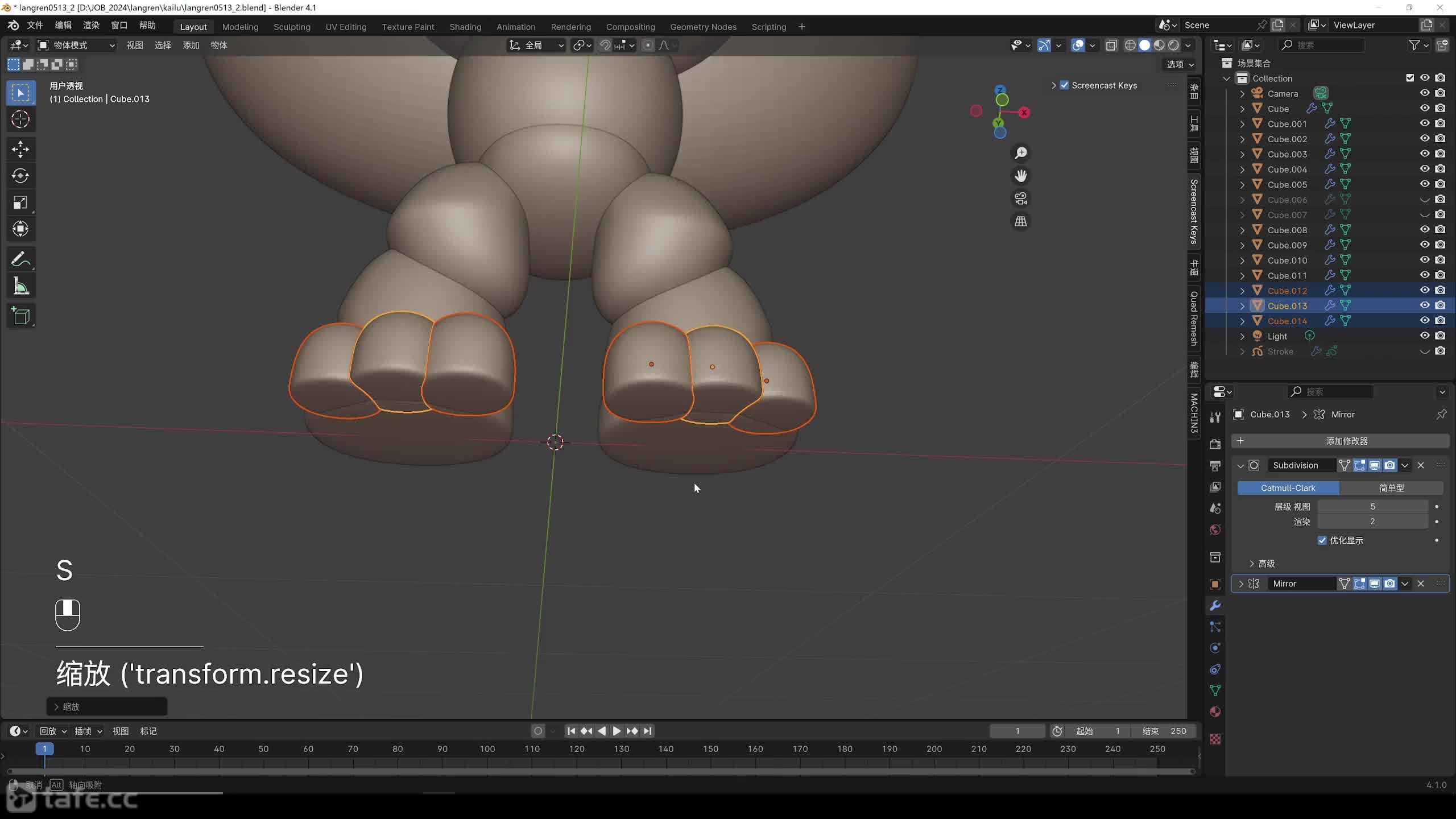Open the Output properties tab
The height and width of the screenshot is (819, 1456).
coord(1215,466)
